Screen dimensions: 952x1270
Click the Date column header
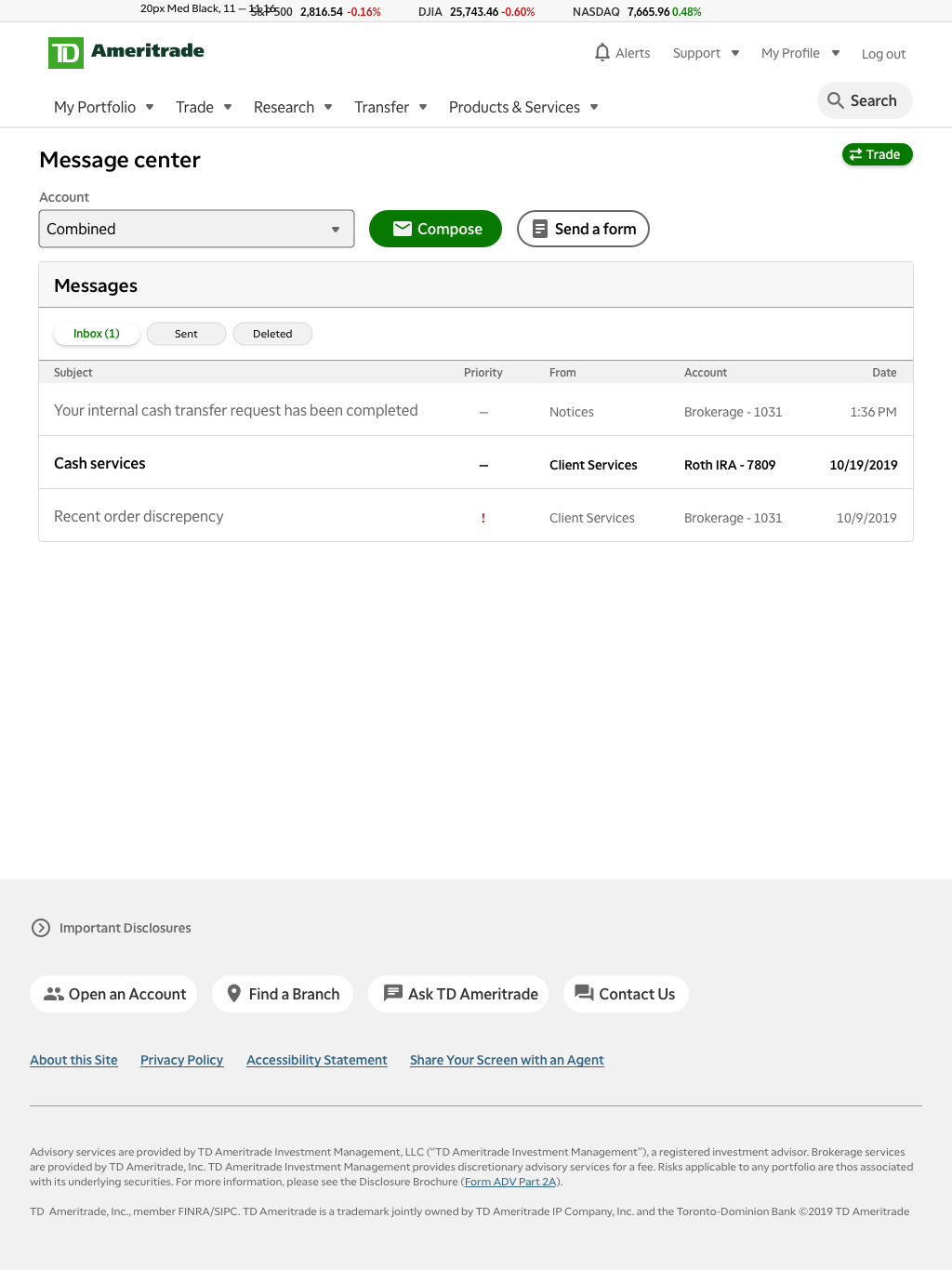(x=884, y=373)
